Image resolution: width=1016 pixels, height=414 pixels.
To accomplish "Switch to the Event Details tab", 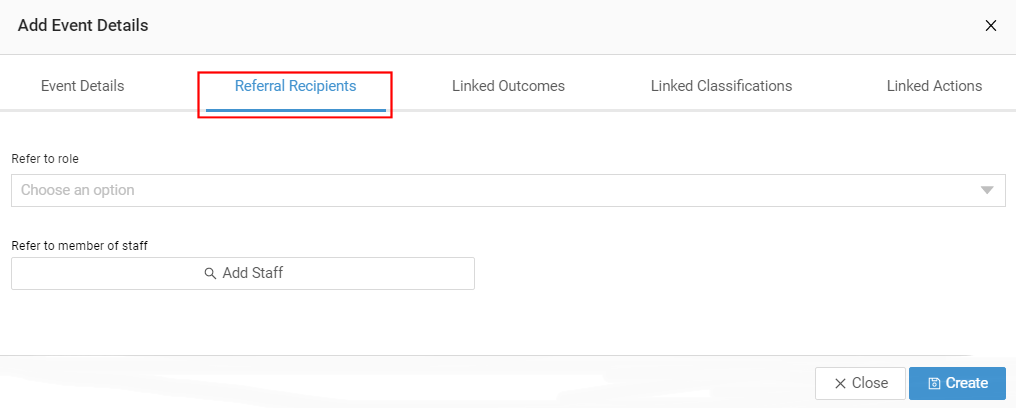I will (x=82, y=86).
